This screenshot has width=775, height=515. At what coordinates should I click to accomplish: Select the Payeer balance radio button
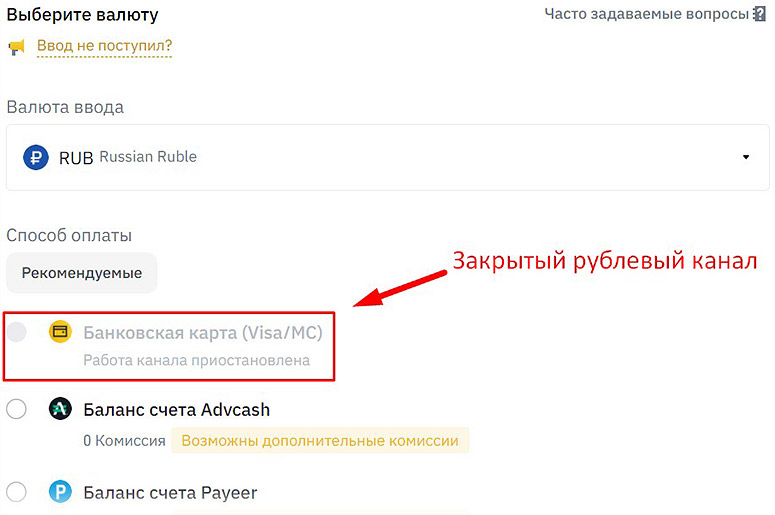pos(17,492)
